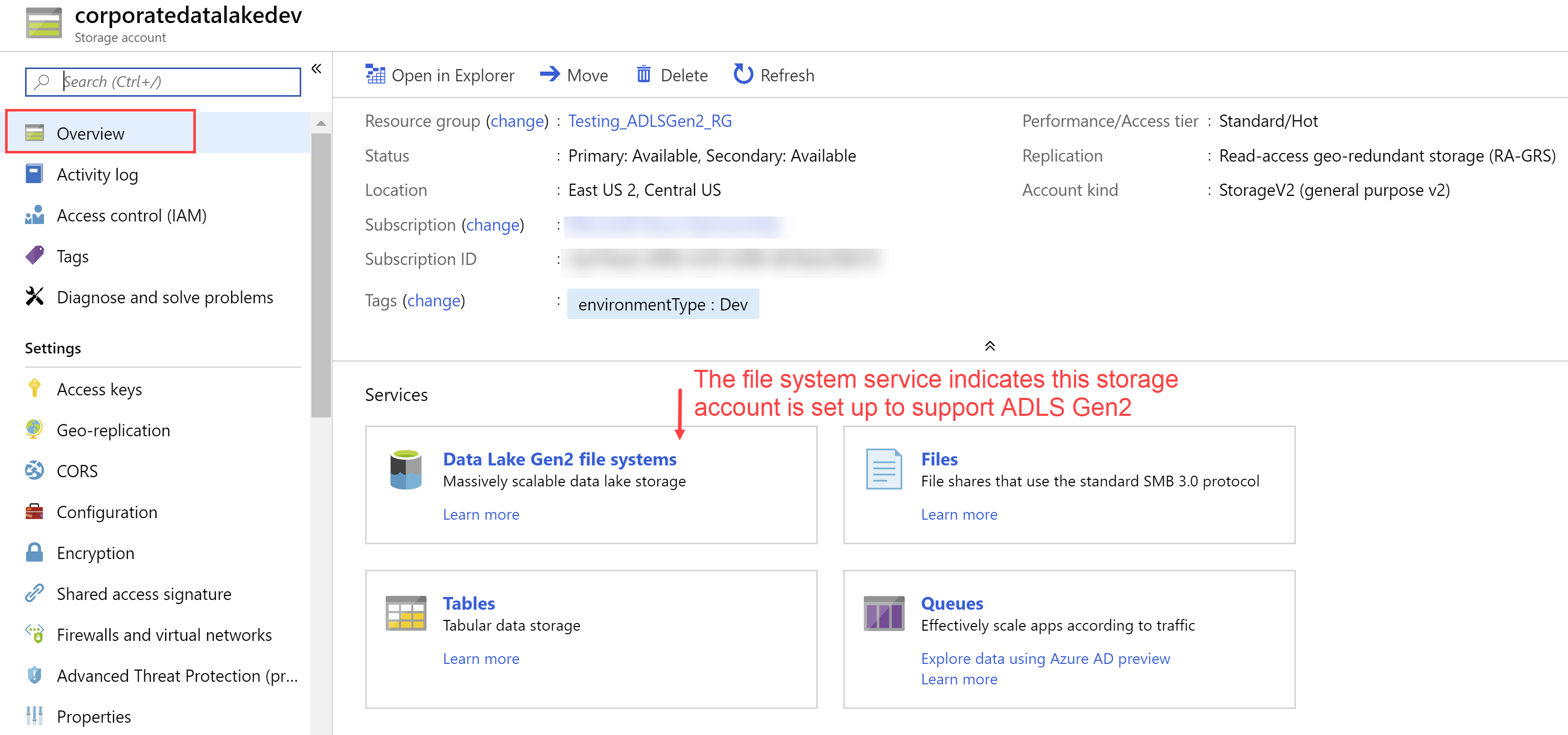This screenshot has height=735, width=1568.
Task: Click change link beside Resource group
Action: 518,121
